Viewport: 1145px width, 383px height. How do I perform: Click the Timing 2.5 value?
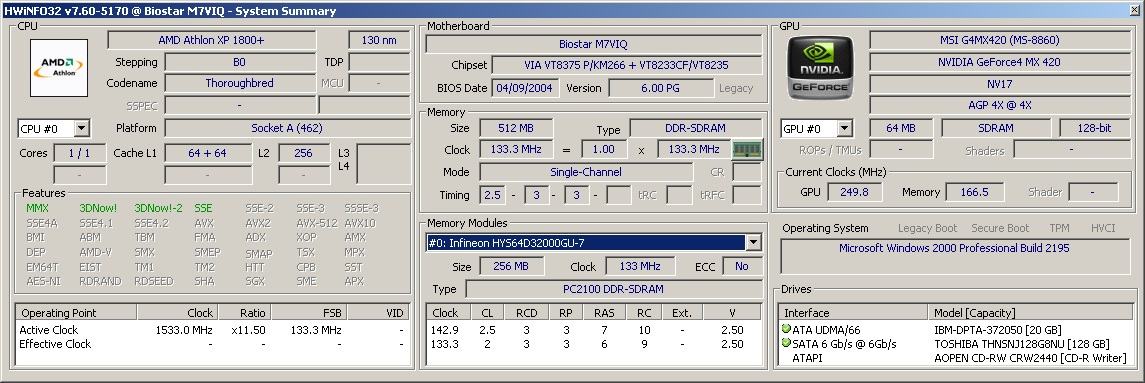point(492,195)
